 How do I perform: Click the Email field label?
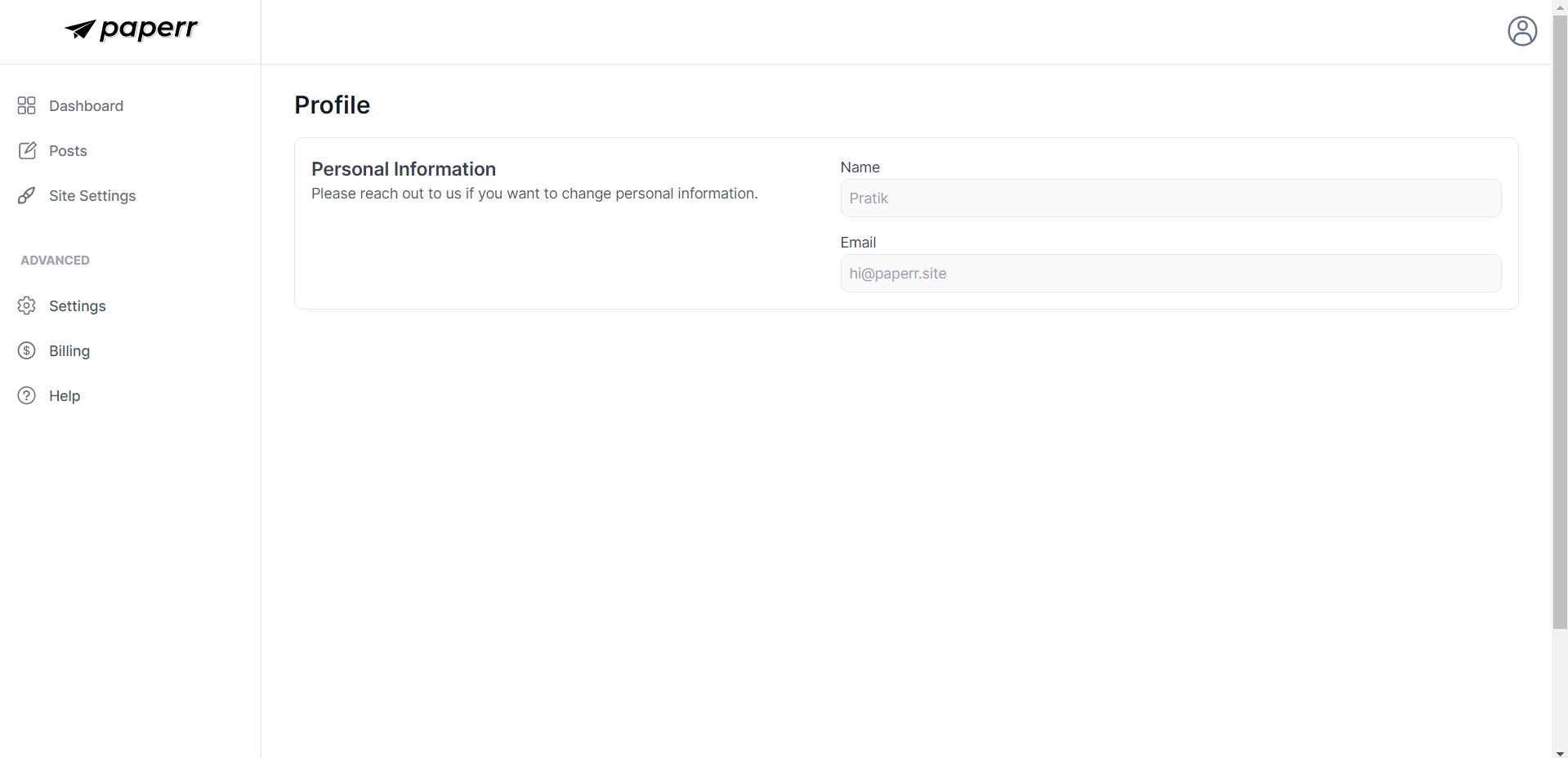pos(858,243)
